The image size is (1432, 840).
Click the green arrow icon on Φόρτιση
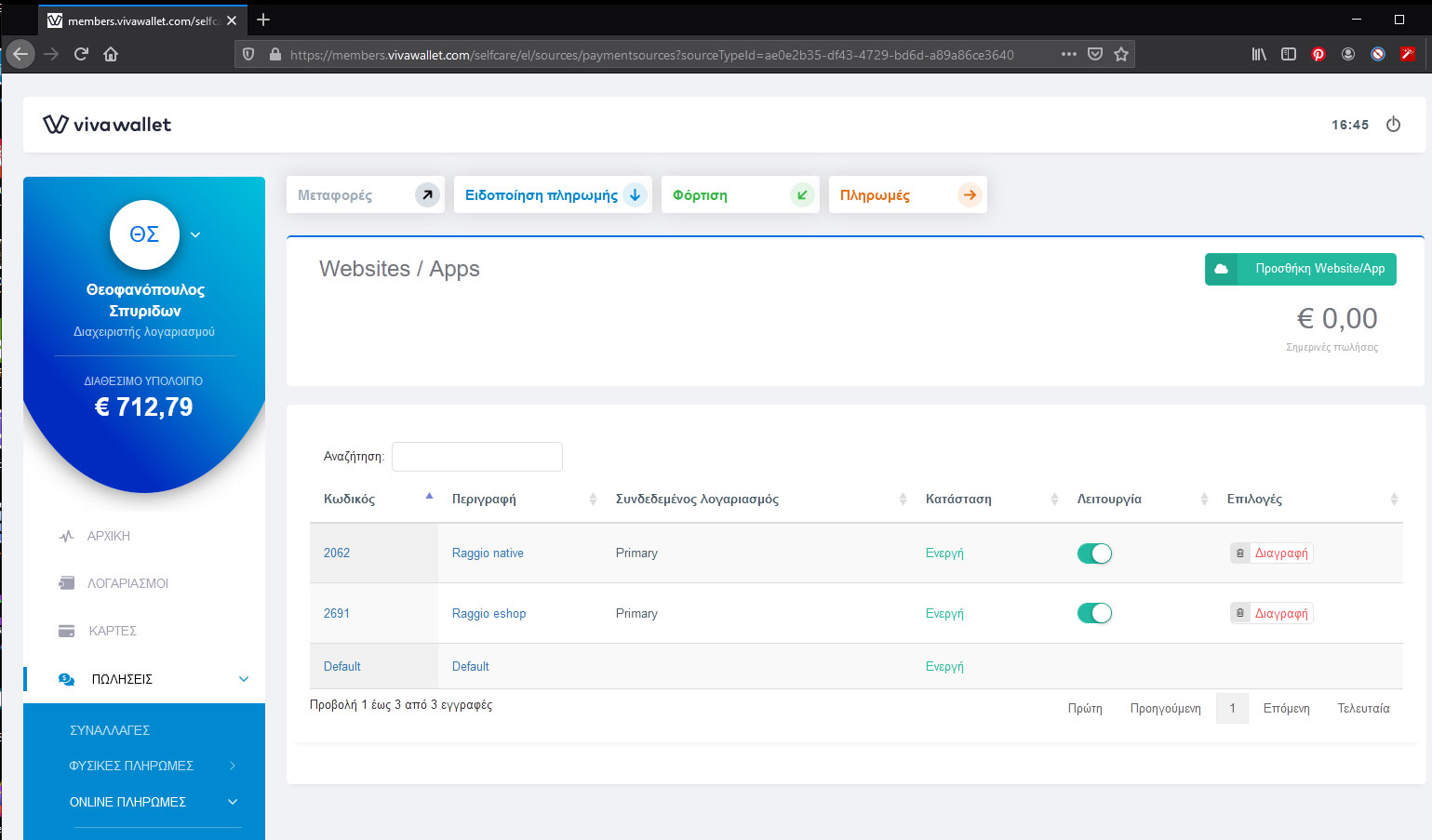(x=802, y=194)
